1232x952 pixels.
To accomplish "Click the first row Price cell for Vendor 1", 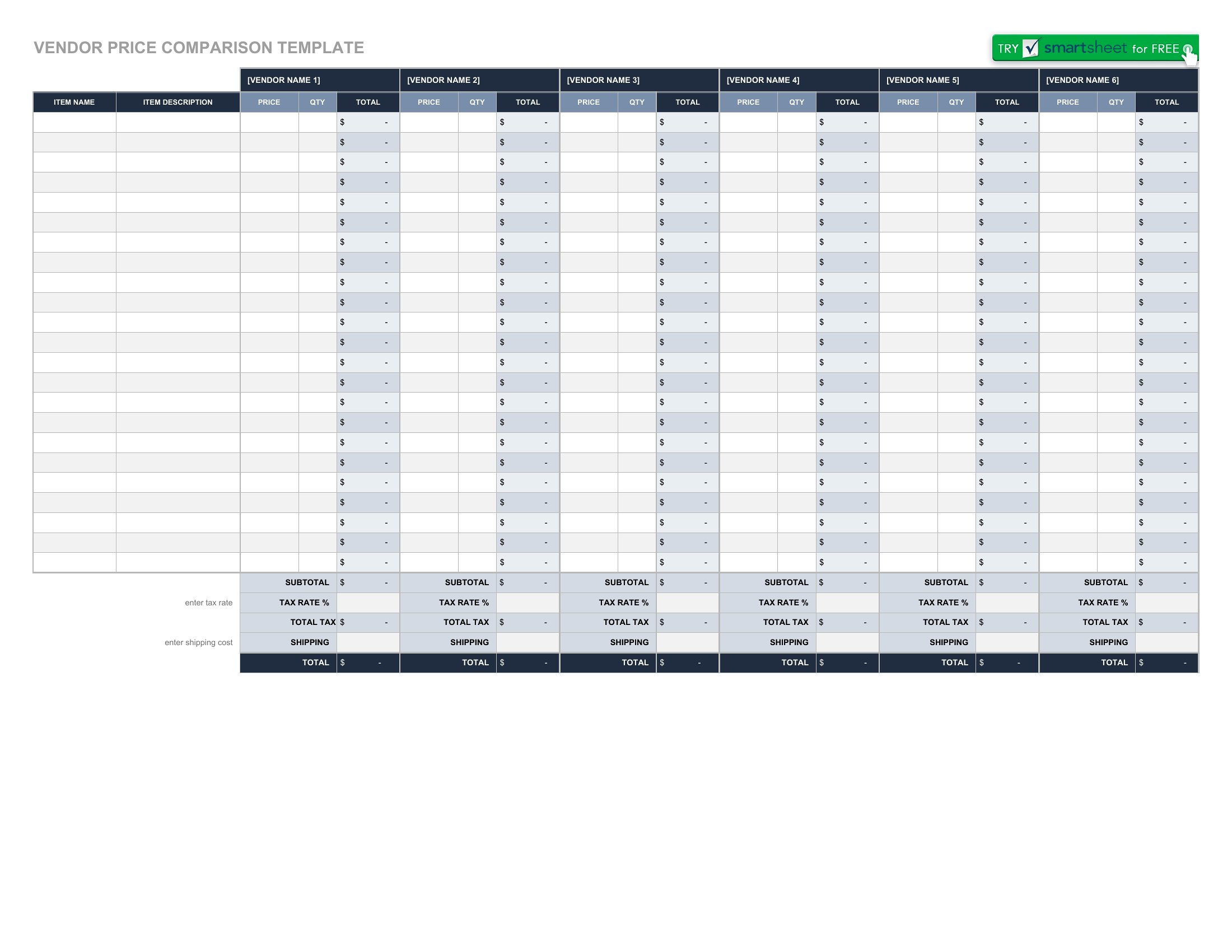I will 269,123.
